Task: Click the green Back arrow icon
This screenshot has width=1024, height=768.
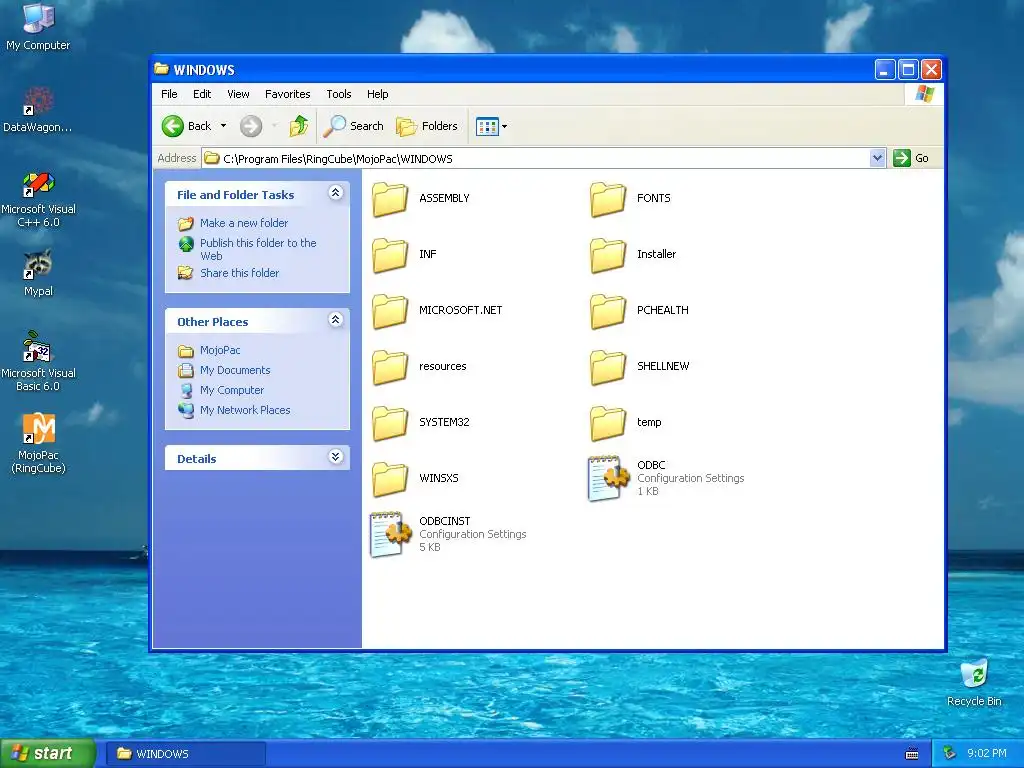Action: click(173, 126)
